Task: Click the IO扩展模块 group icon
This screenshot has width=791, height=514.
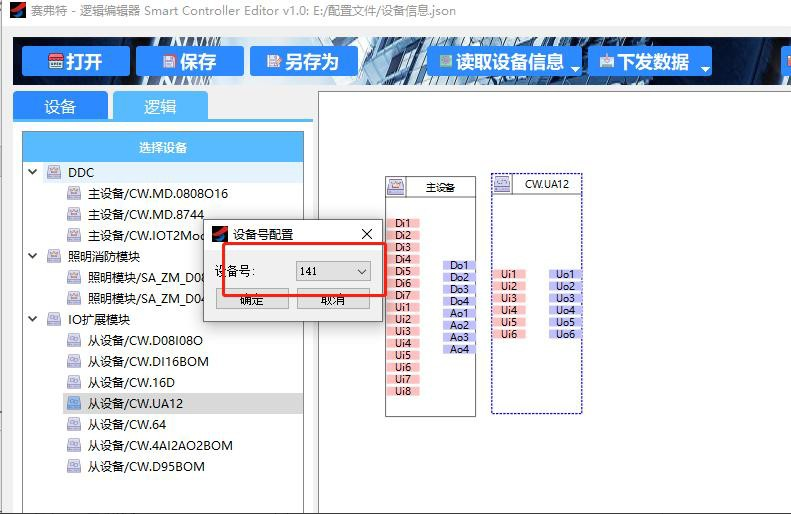Action: coord(53,320)
